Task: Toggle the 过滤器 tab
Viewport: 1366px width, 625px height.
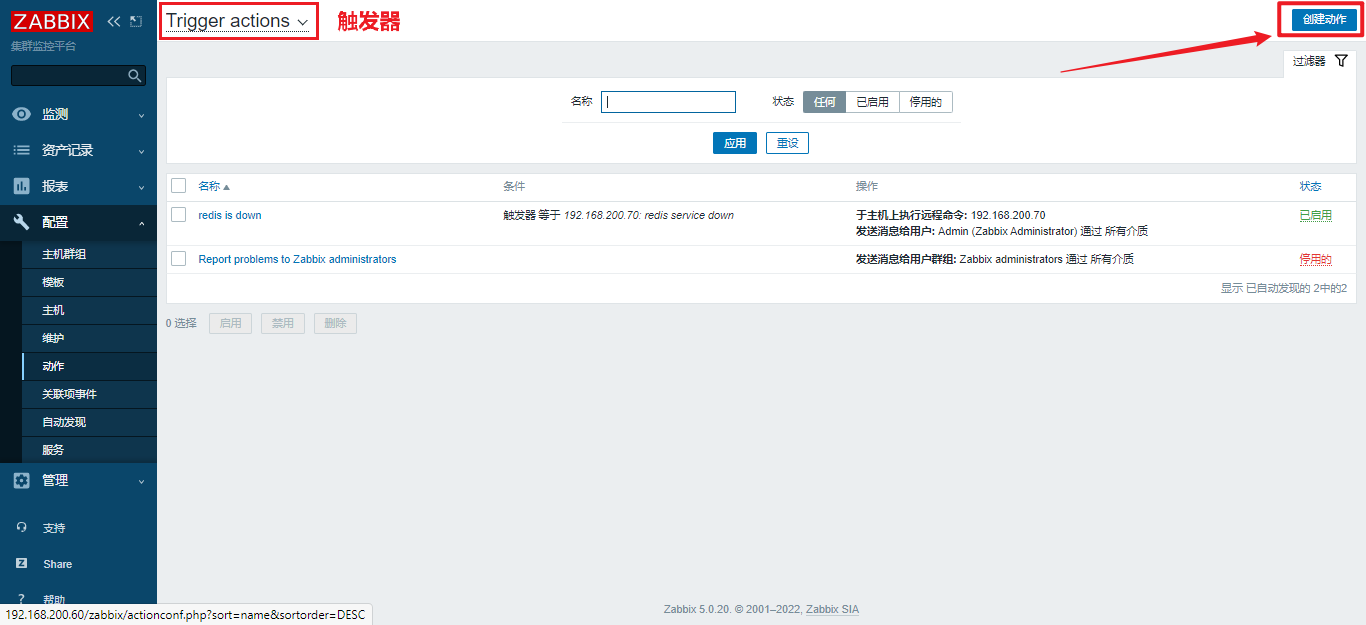Action: tap(1320, 61)
